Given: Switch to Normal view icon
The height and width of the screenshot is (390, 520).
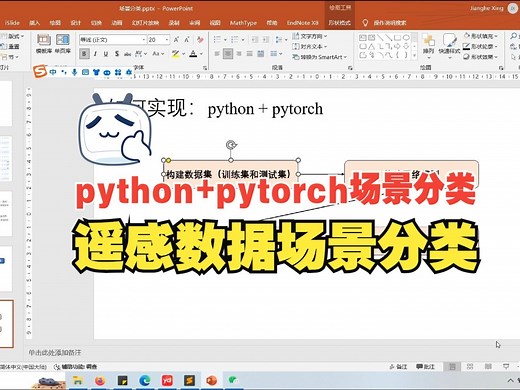Looking at the screenshot, I should (x=452, y=367).
